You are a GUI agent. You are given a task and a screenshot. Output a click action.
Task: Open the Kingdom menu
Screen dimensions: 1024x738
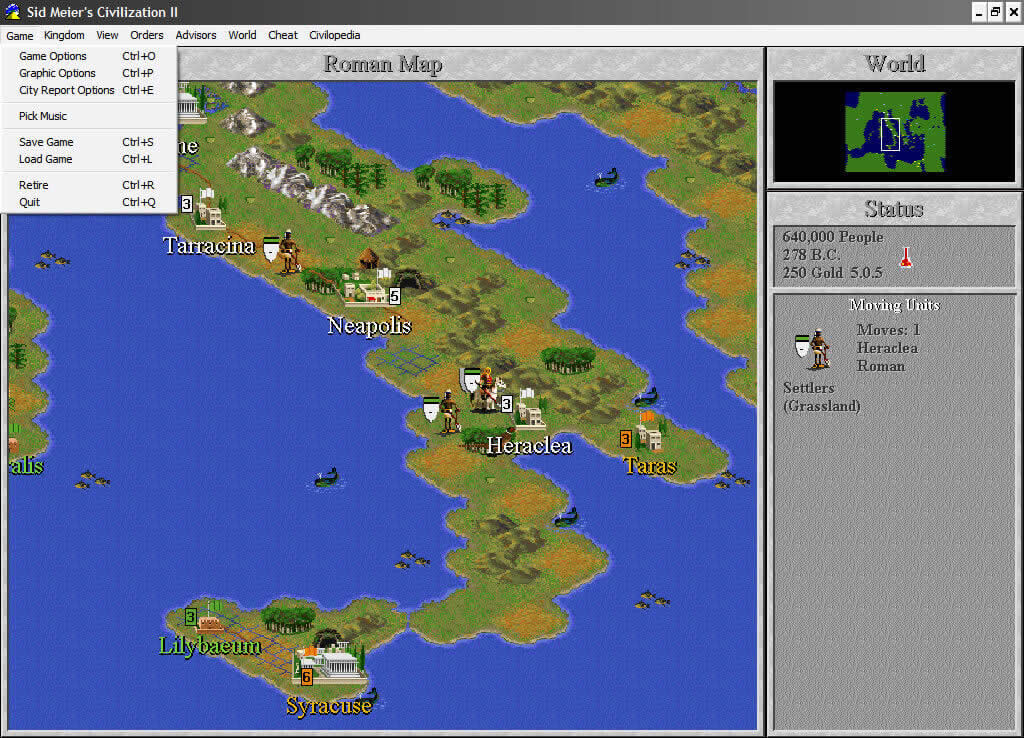(x=64, y=35)
